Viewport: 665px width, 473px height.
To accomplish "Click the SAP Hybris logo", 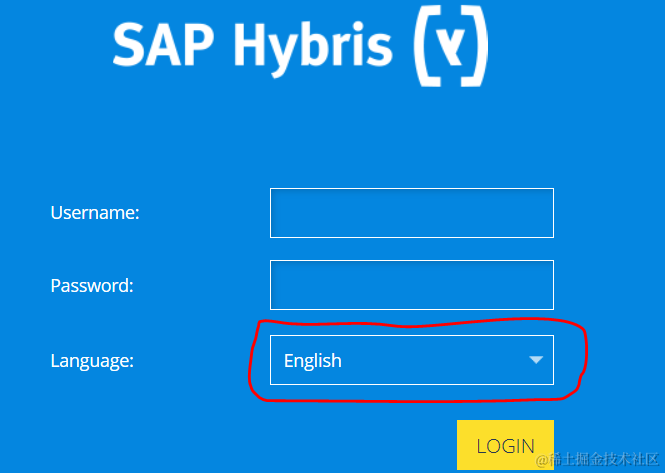I will [301, 46].
